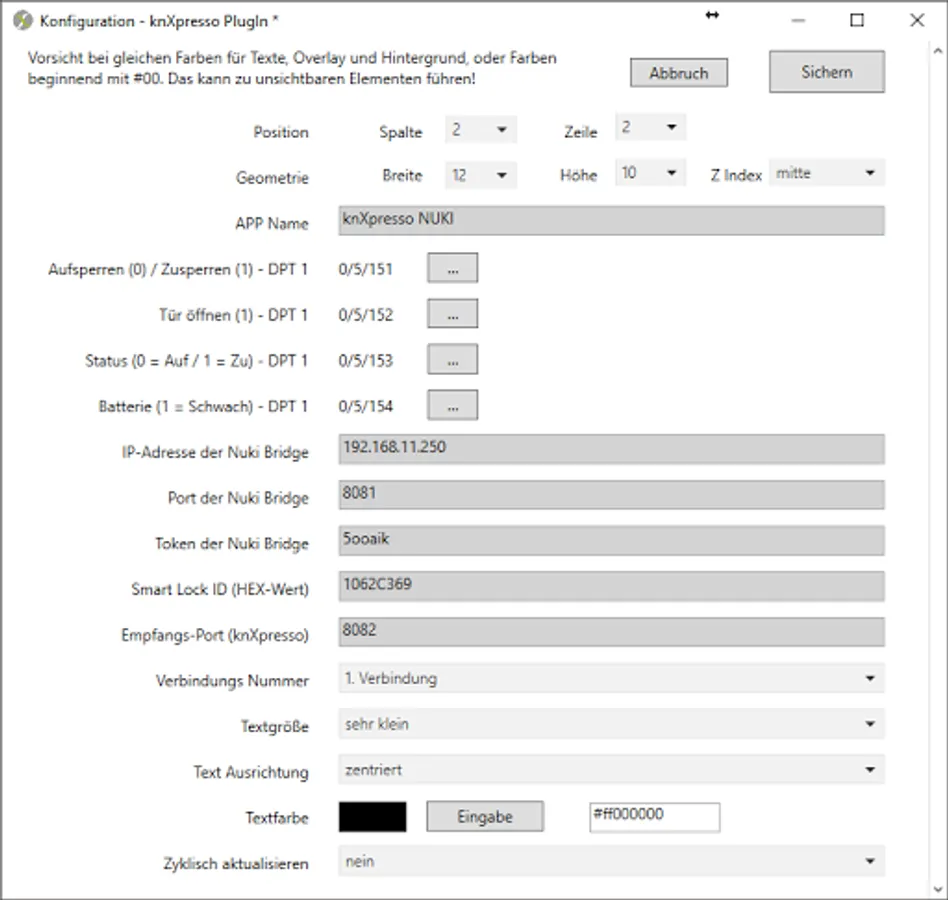This screenshot has width=948, height=900.
Task: Edit the APP Name field knXpresso NUKI
Action: point(611,221)
